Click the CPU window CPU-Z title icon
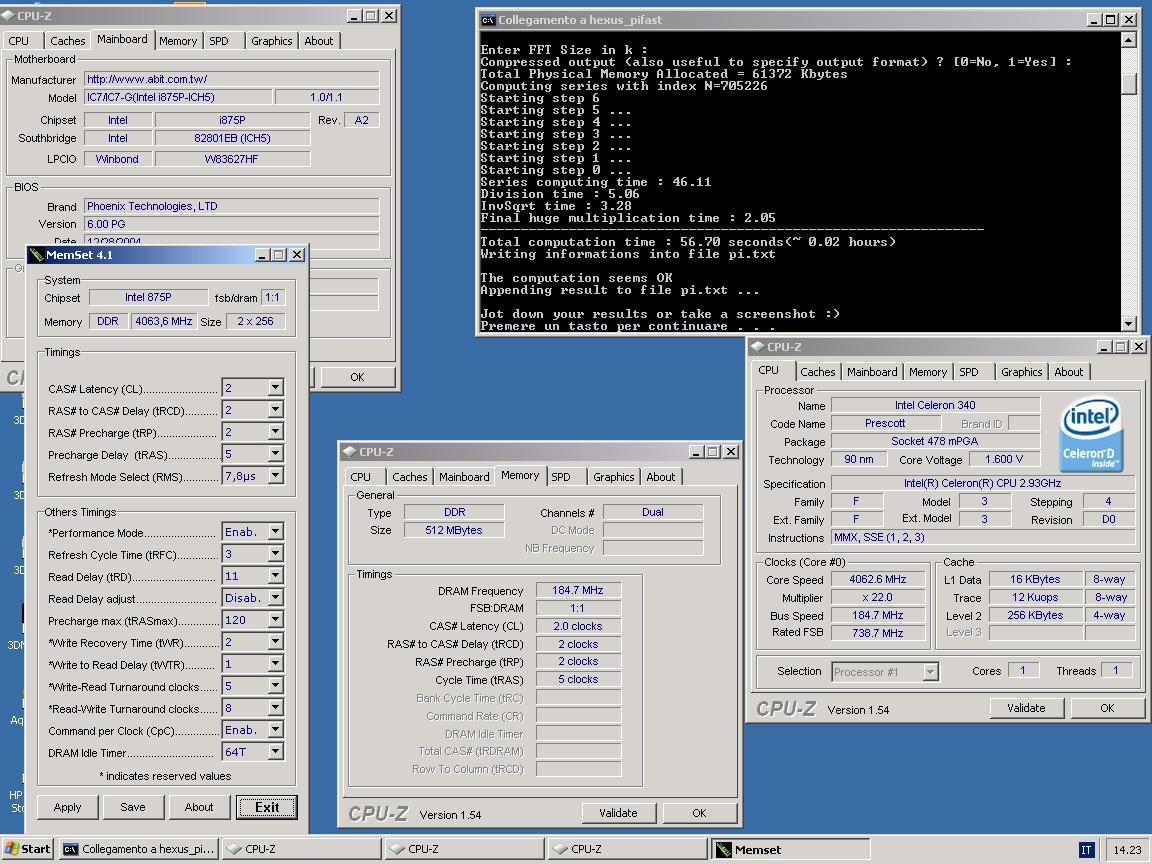1152x864 pixels. point(757,347)
